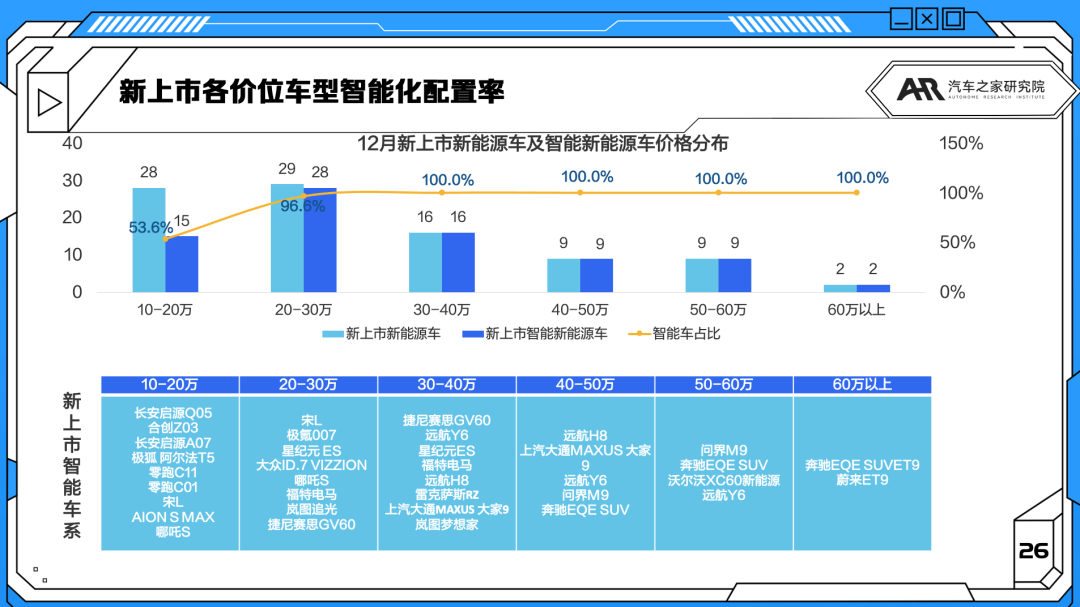Click the dark blue bar labeled 15
The width and height of the screenshot is (1080, 607).
(x=182, y=264)
